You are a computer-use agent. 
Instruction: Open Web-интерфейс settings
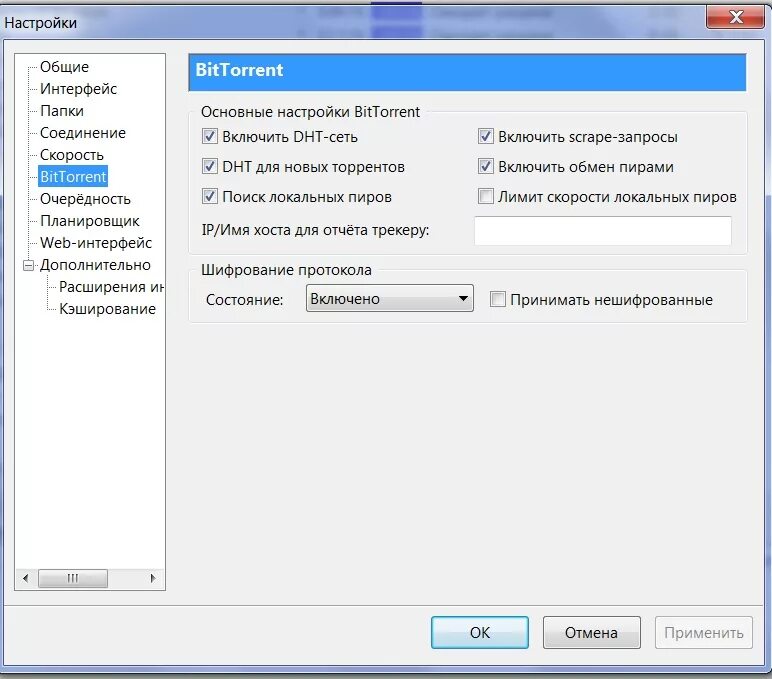coord(96,243)
